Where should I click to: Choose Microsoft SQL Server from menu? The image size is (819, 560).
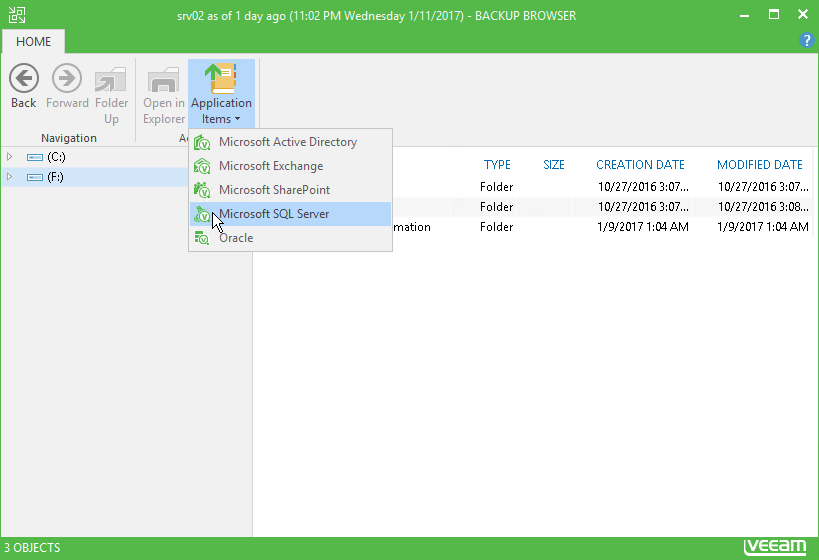tap(290, 214)
